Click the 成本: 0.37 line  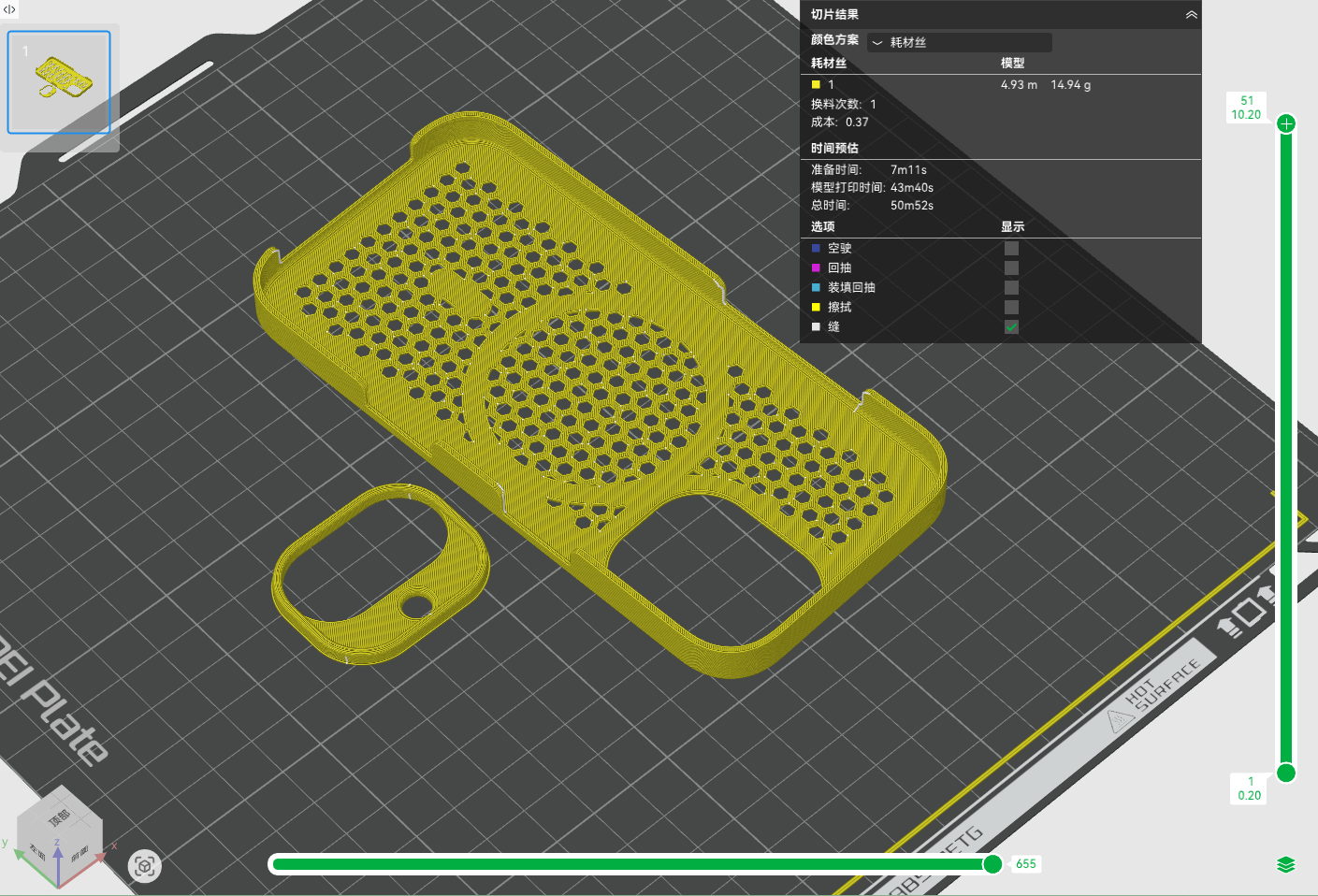coord(840,123)
